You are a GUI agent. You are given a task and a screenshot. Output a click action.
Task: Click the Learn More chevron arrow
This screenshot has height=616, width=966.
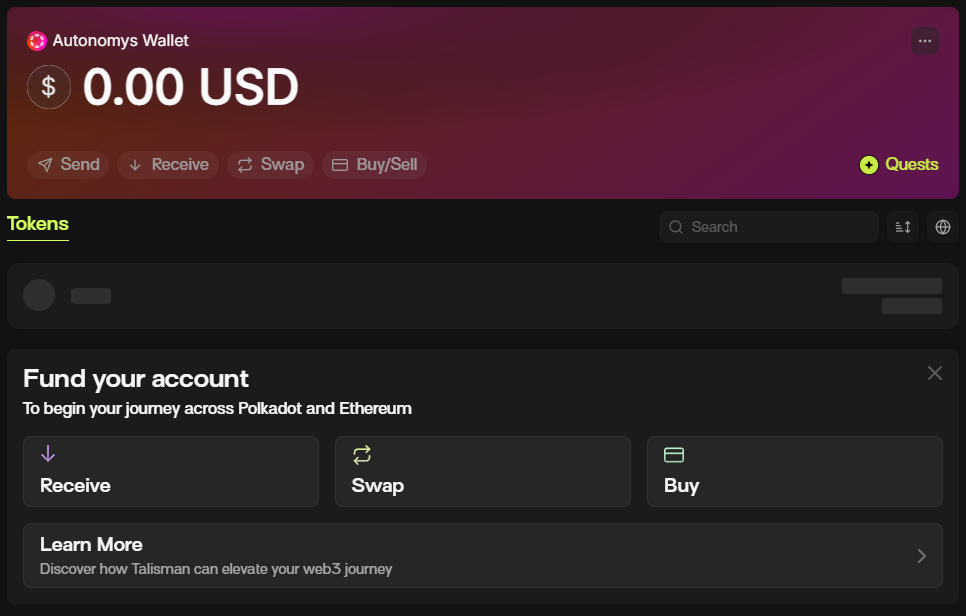click(922, 556)
